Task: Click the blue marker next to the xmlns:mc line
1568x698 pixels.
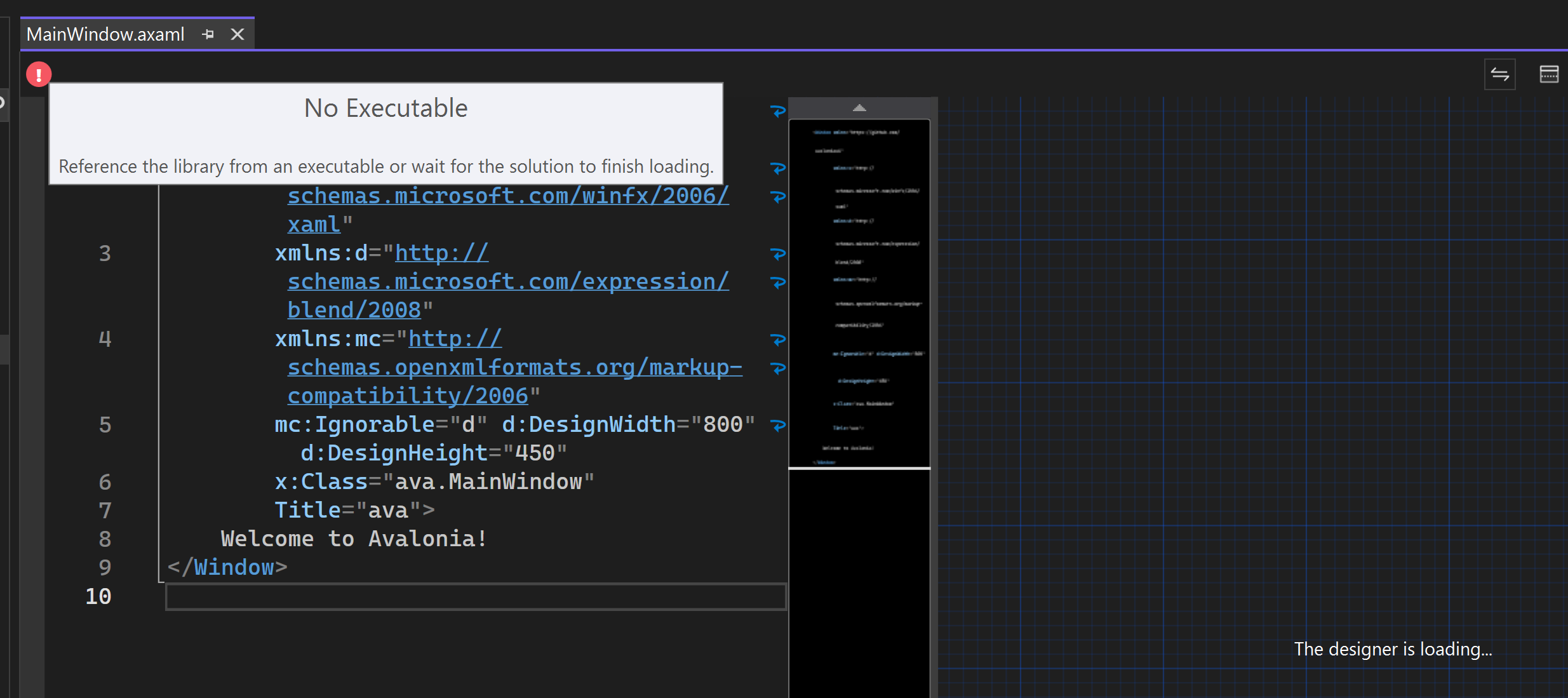Action: [777, 340]
